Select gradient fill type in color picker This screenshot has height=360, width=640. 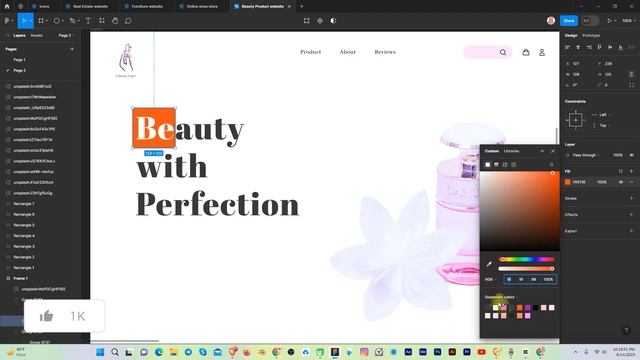pyautogui.click(x=496, y=164)
